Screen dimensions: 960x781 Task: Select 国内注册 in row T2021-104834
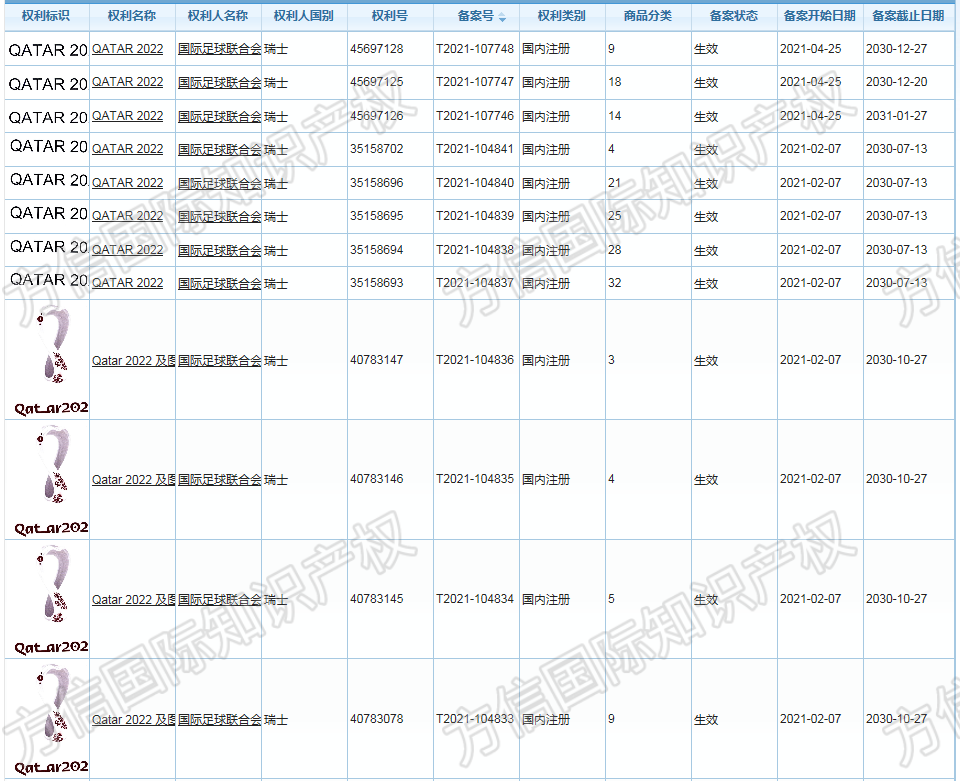pos(546,599)
